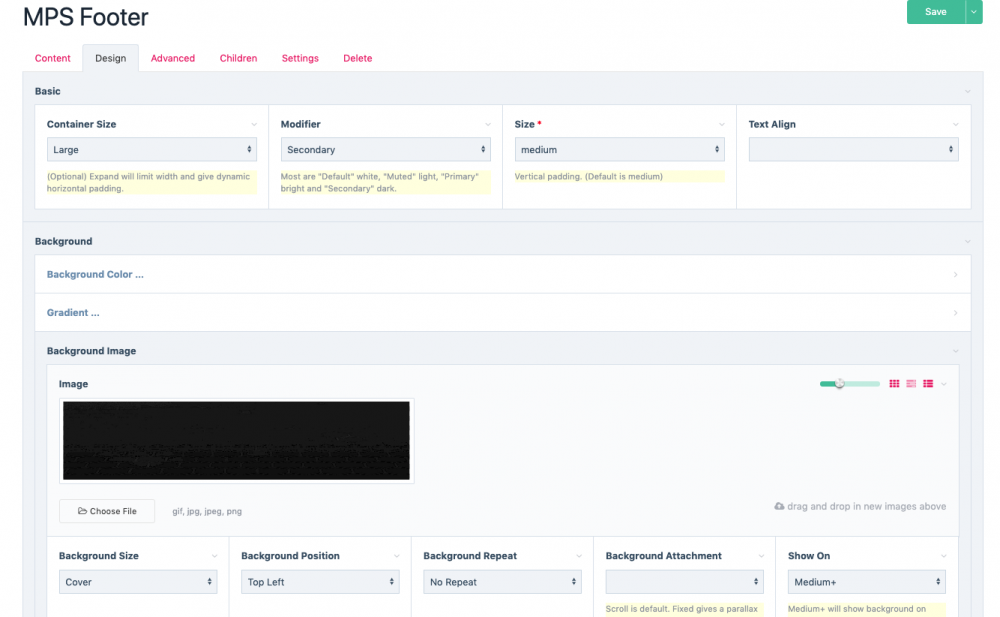The width and height of the screenshot is (1000, 617).
Task: Expand the Background Color section
Action: point(500,273)
